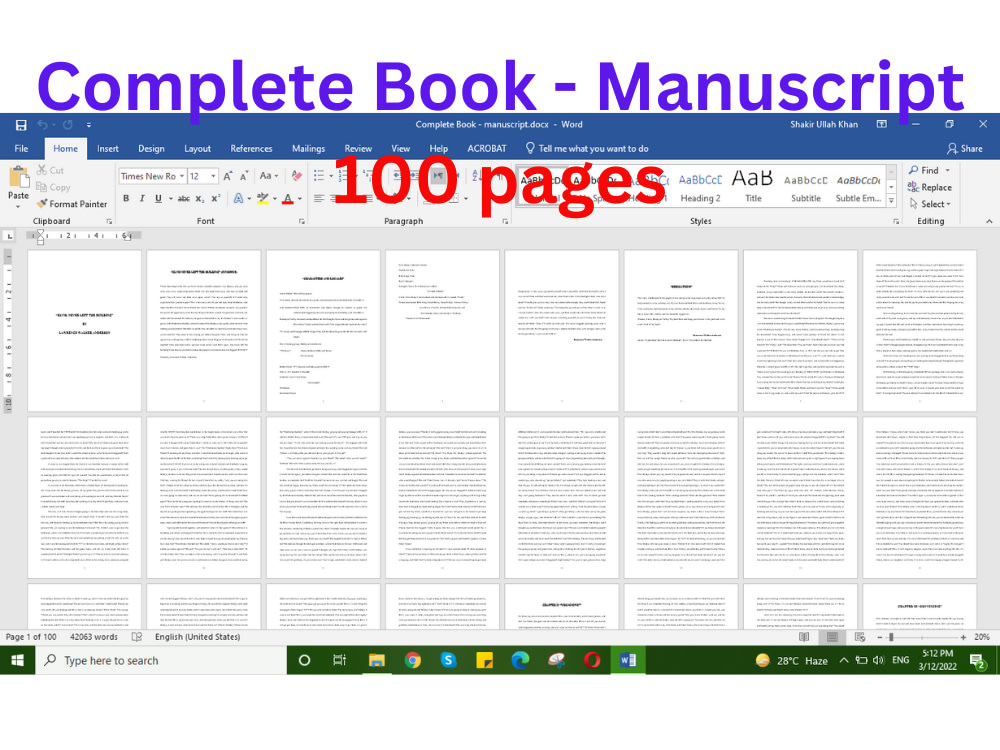Open the Mailings tab
This screenshot has height=750, width=1000.
coord(308,149)
